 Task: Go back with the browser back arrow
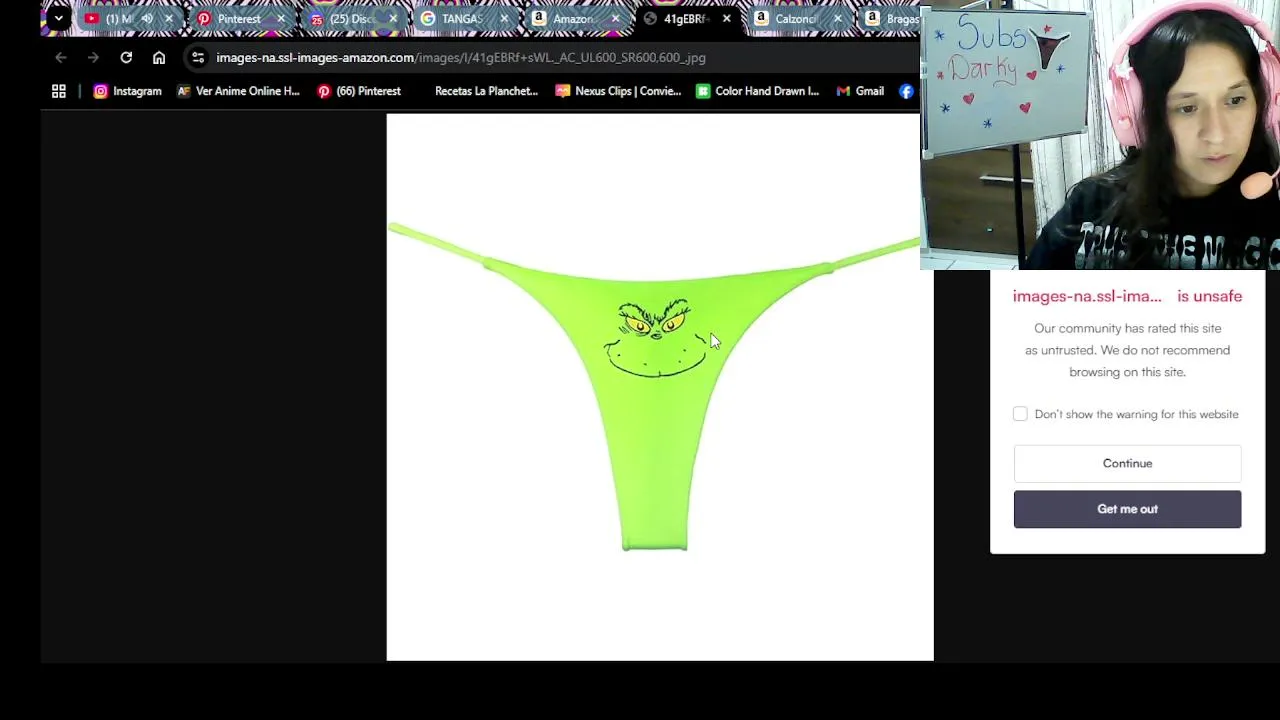pos(61,58)
